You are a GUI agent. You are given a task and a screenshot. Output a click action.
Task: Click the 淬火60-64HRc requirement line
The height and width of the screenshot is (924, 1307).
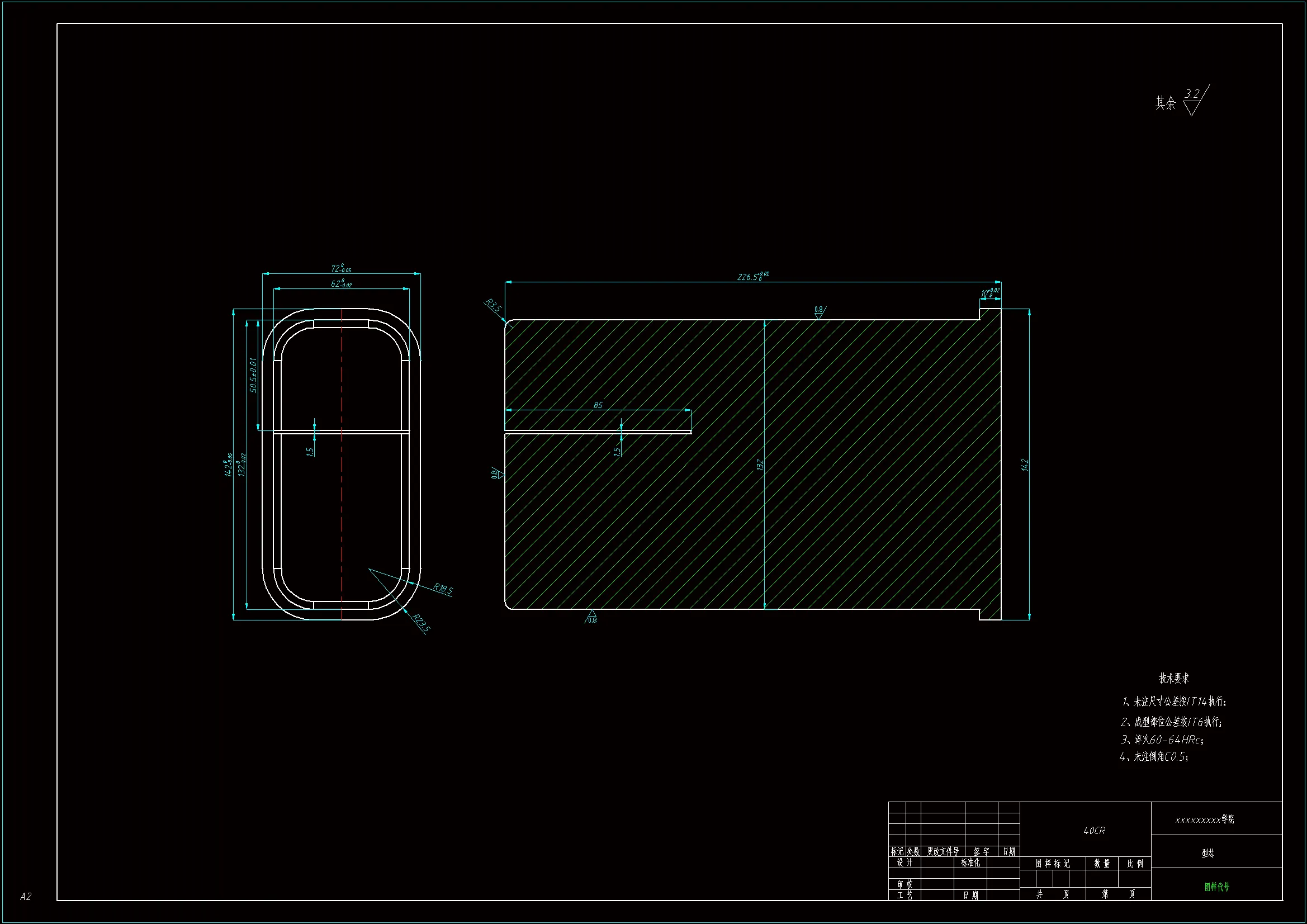1162,740
